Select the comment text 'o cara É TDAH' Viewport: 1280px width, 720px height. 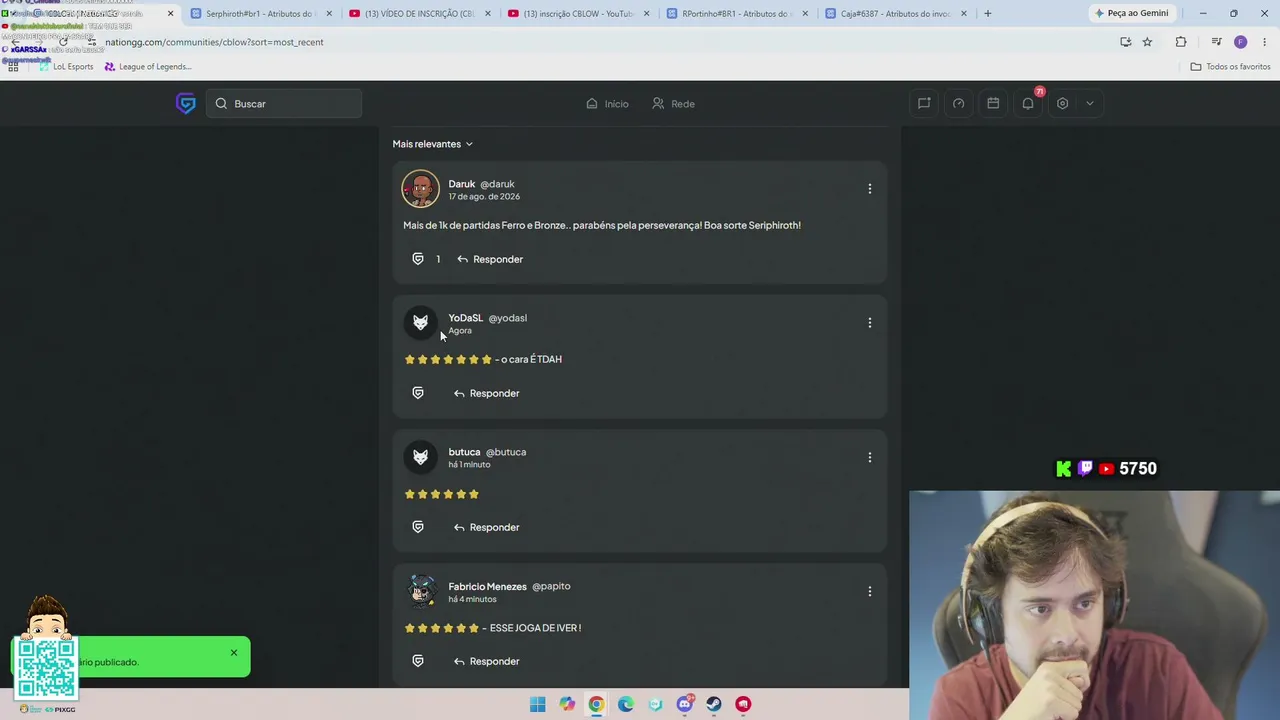(x=531, y=359)
